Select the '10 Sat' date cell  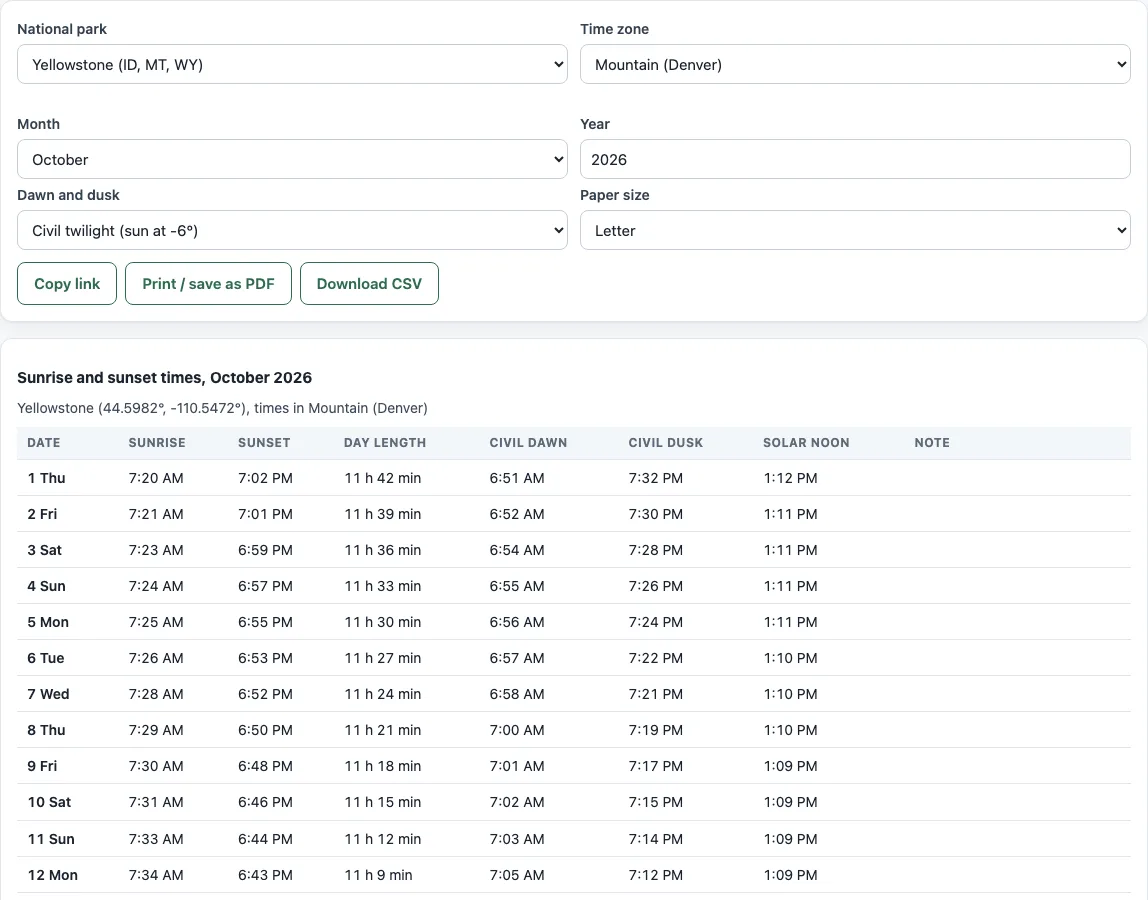click(x=50, y=802)
